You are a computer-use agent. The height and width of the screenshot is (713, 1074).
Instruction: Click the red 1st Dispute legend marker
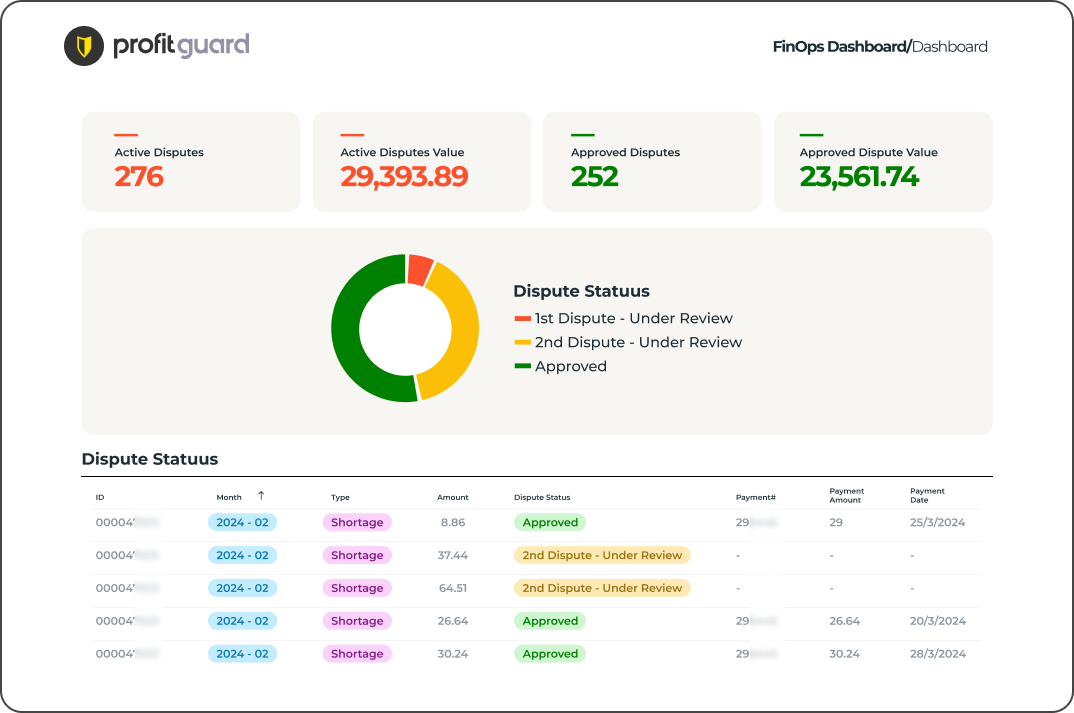pos(522,319)
